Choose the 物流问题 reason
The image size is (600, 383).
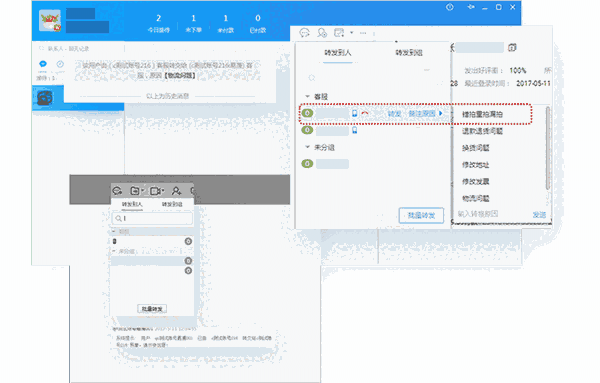tap(476, 198)
